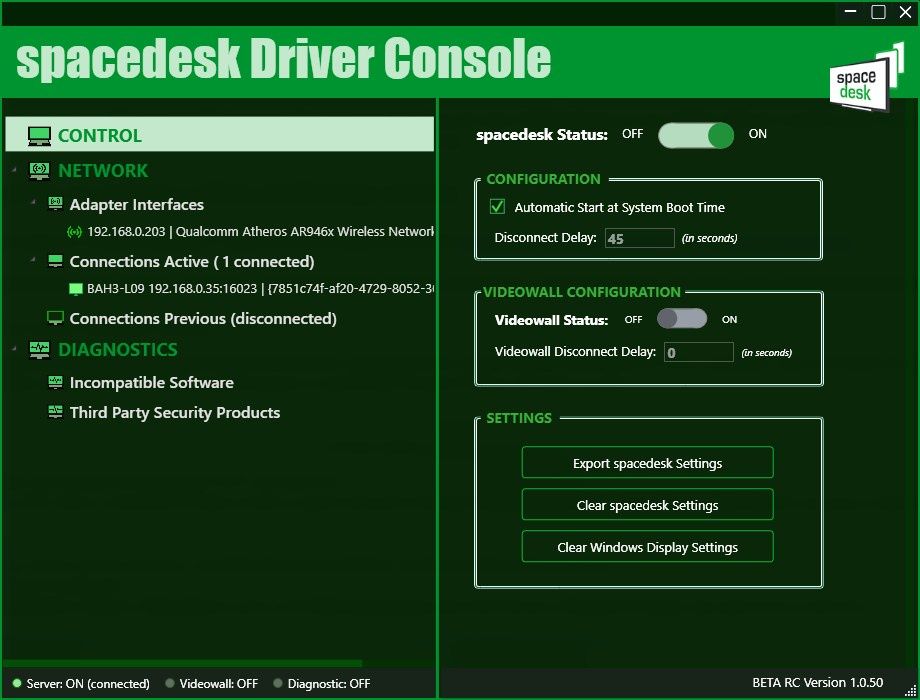Click the Incompatible Software icon
This screenshot has height=700, width=920.
click(55, 382)
